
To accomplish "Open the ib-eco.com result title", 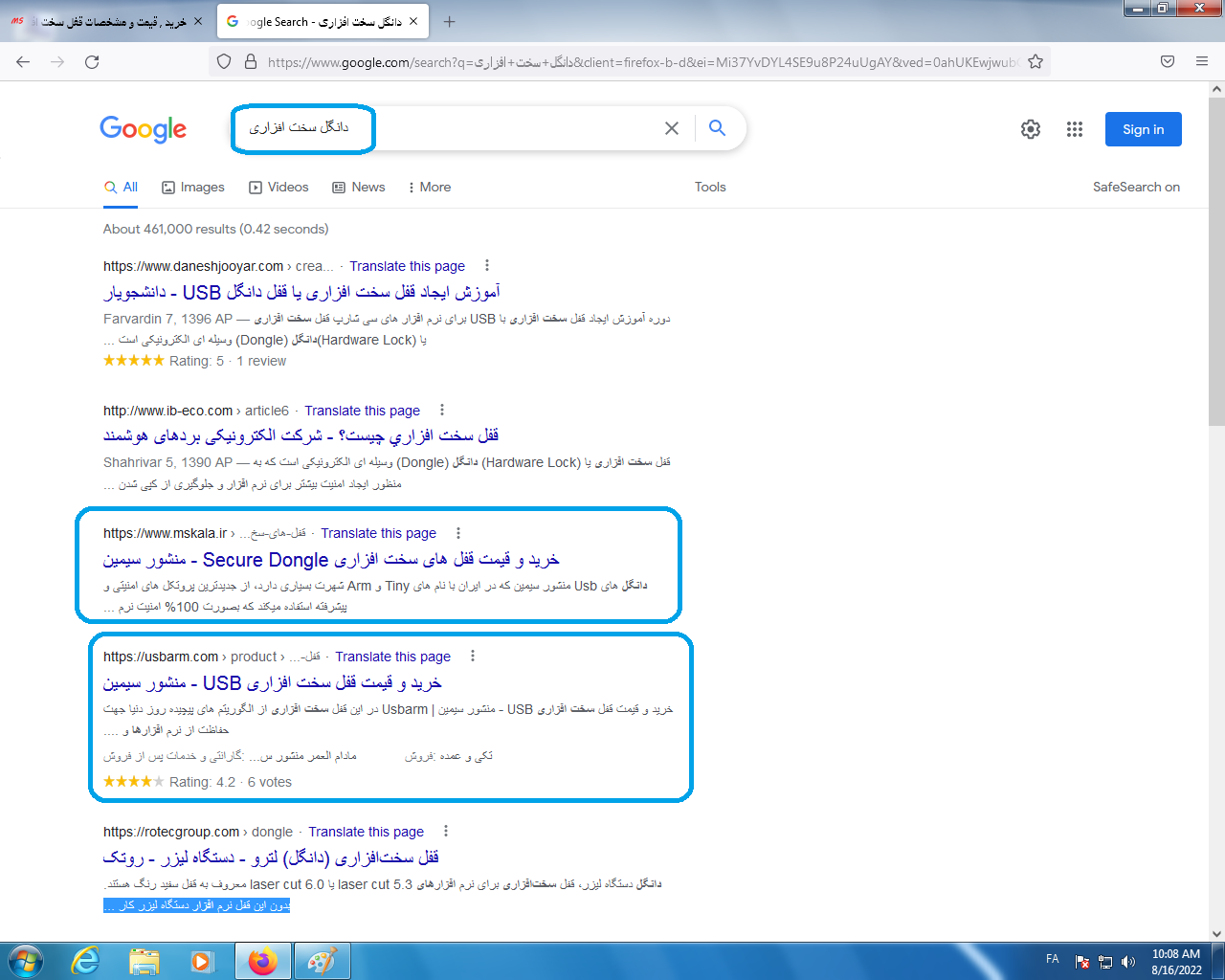I will (x=301, y=435).
